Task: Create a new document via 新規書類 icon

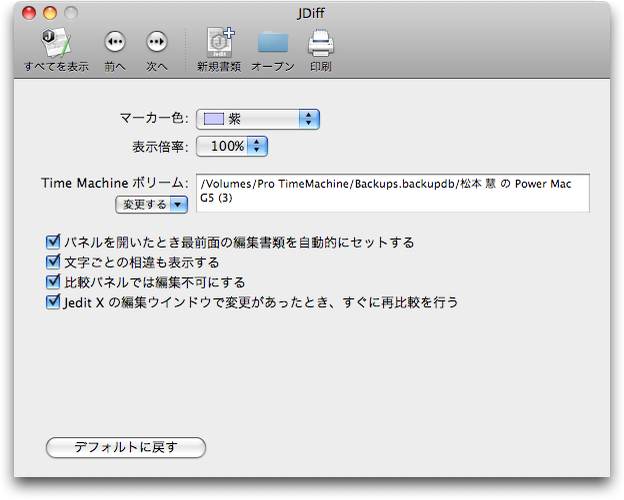Action: (219, 42)
